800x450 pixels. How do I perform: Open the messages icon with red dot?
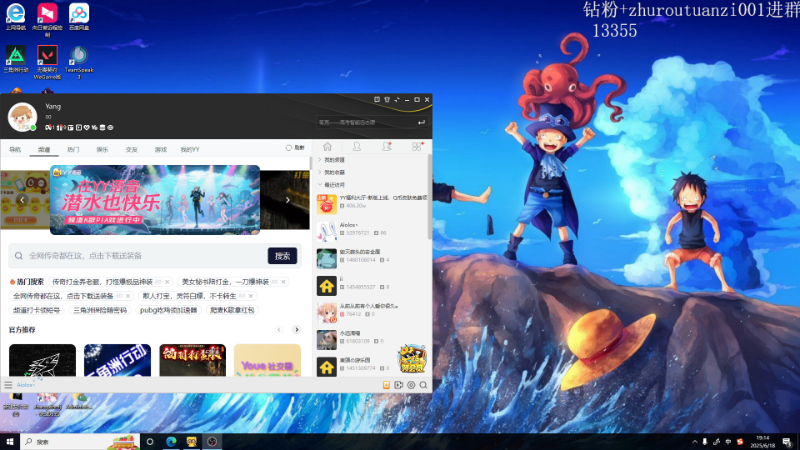[387, 147]
